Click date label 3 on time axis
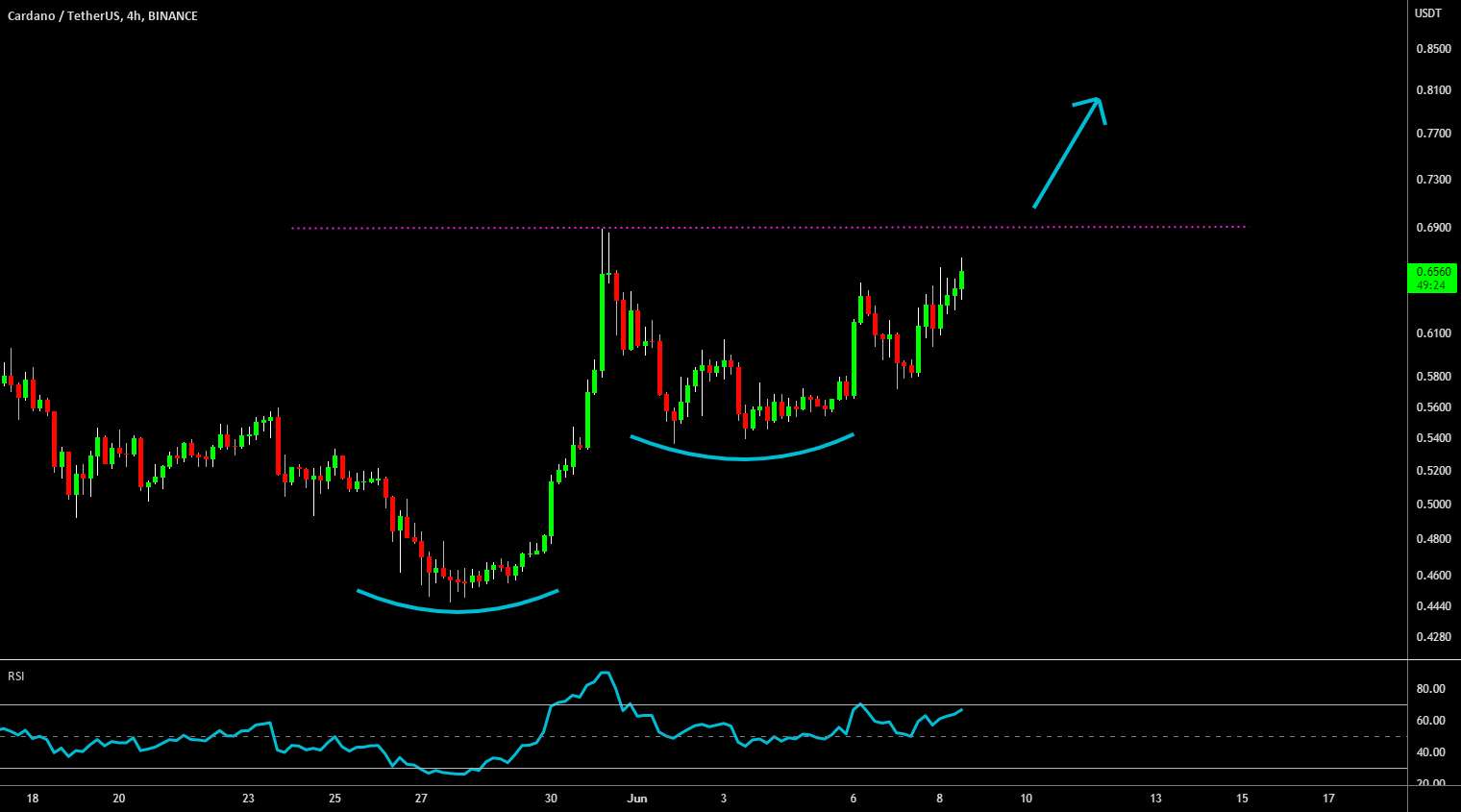This screenshot has height=812, width=1461. 724,799
